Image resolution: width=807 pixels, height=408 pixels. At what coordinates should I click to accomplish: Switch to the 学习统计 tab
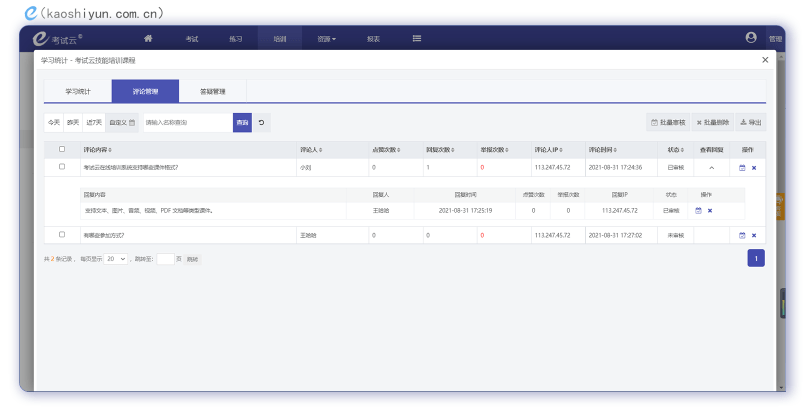pos(78,91)
